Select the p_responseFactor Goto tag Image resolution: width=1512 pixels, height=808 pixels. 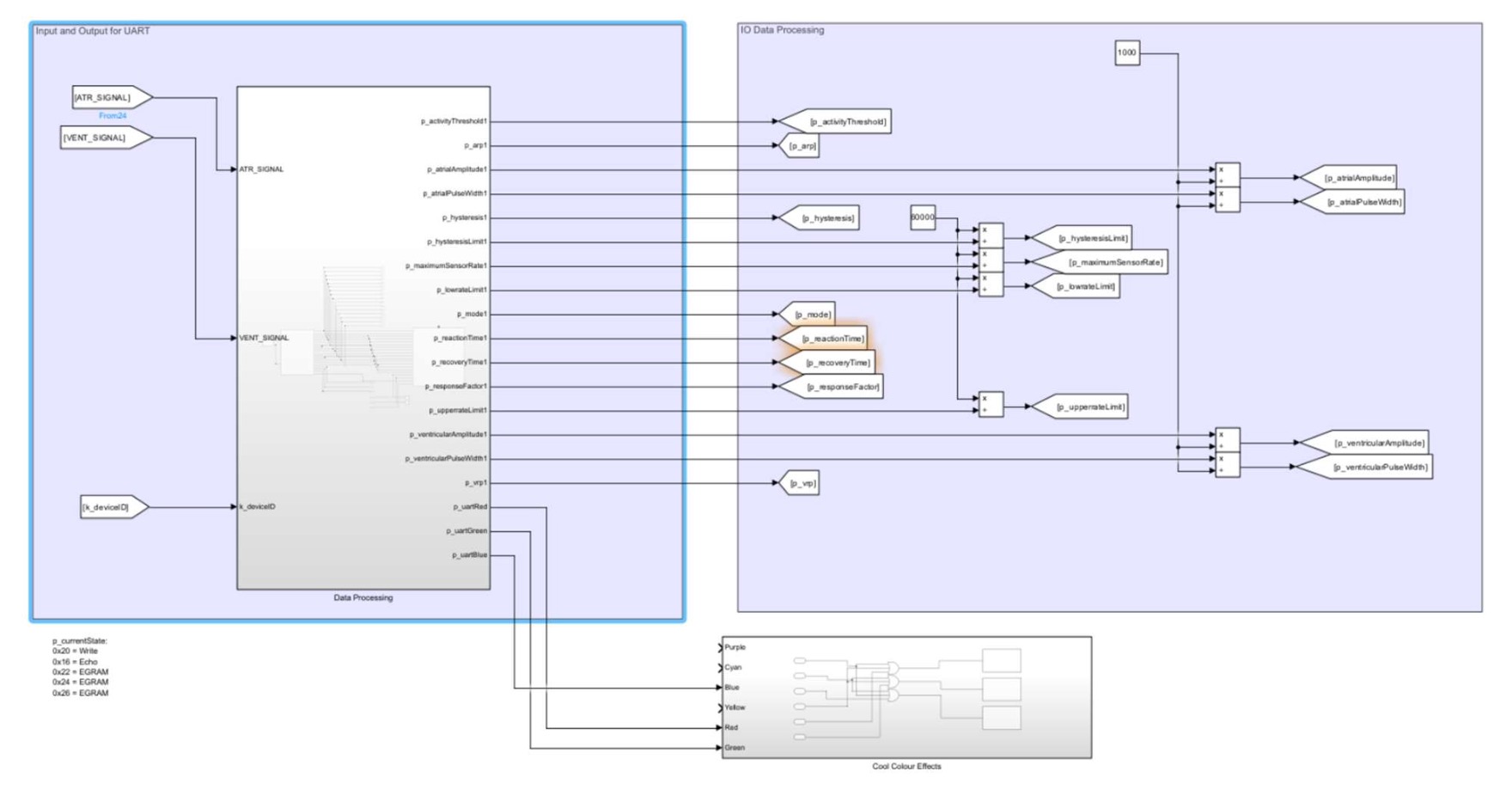(x=830, y=387)
